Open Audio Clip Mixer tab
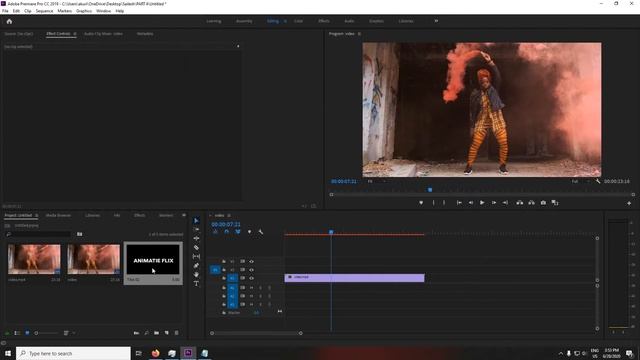 (103, 34)
